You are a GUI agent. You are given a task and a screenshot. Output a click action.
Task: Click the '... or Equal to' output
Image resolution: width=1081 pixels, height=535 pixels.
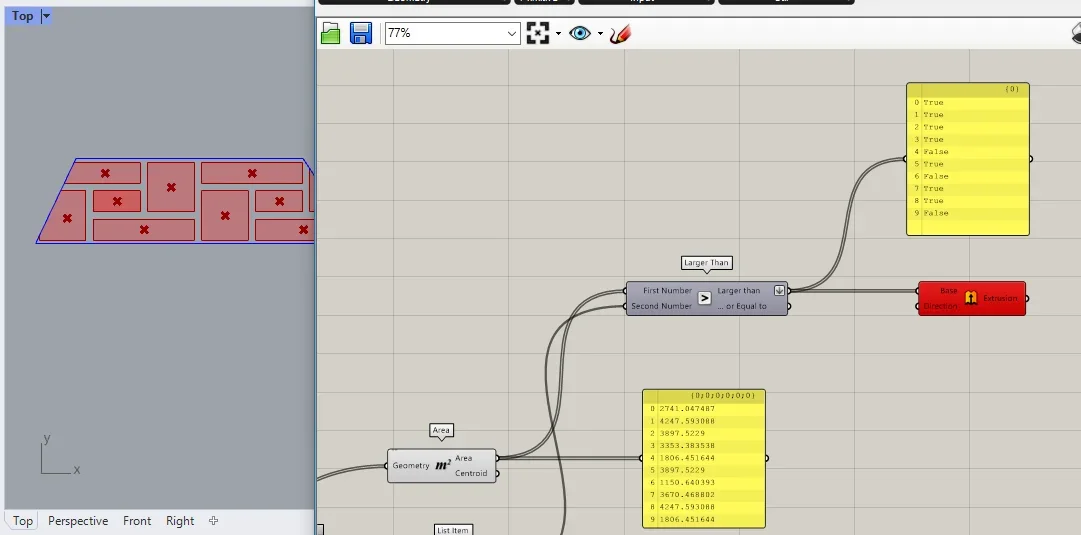coord(742,306)
